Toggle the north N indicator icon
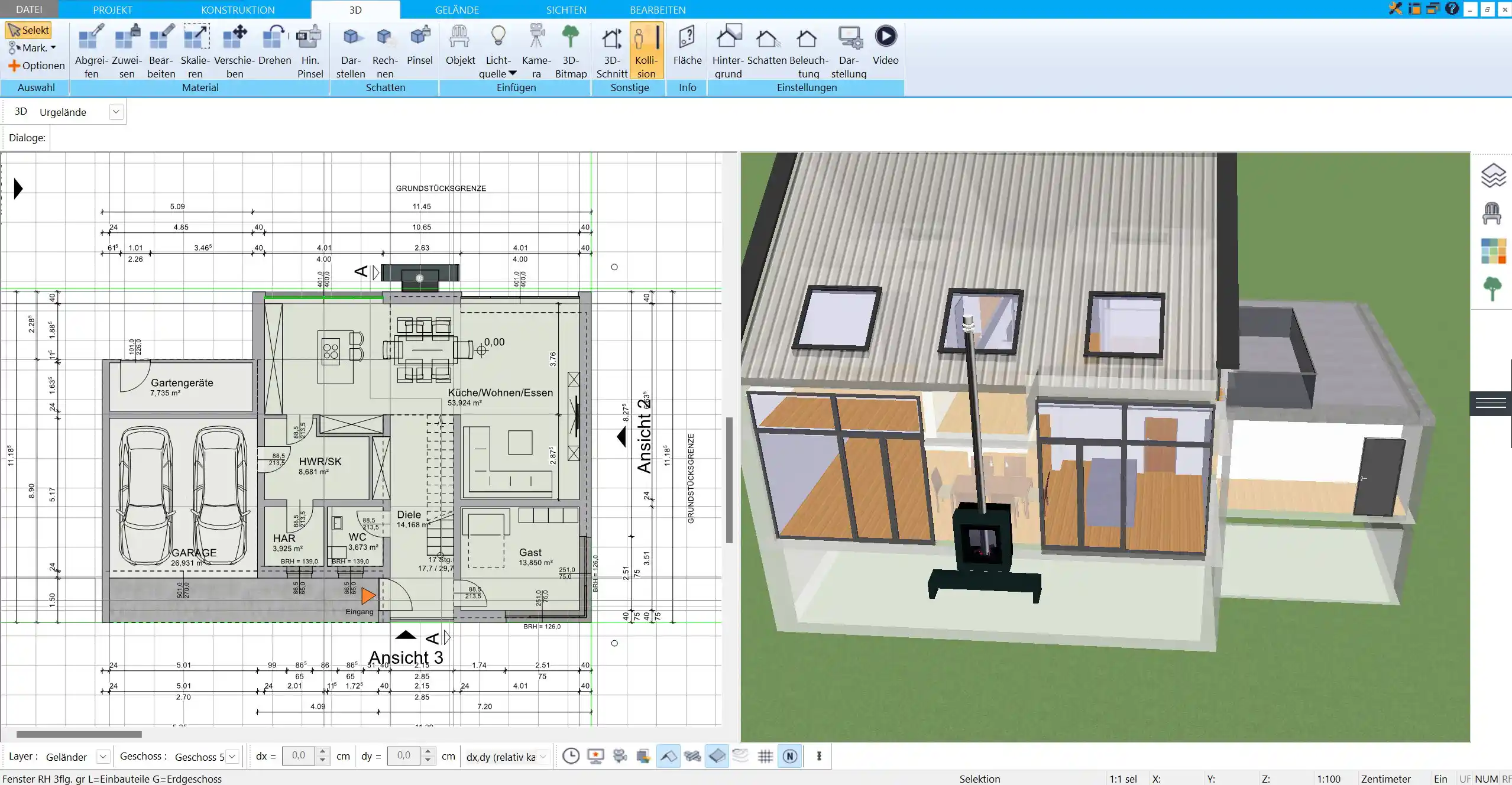Screen dimensions: 1512x785 [790, 756]
